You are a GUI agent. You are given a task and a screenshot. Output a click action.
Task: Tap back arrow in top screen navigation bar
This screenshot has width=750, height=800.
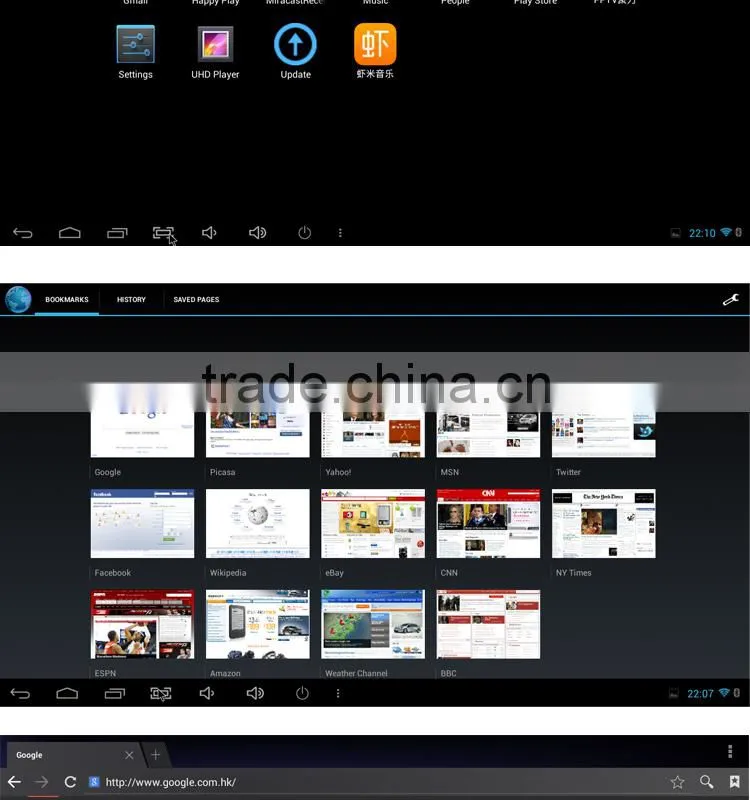(22, 233)
